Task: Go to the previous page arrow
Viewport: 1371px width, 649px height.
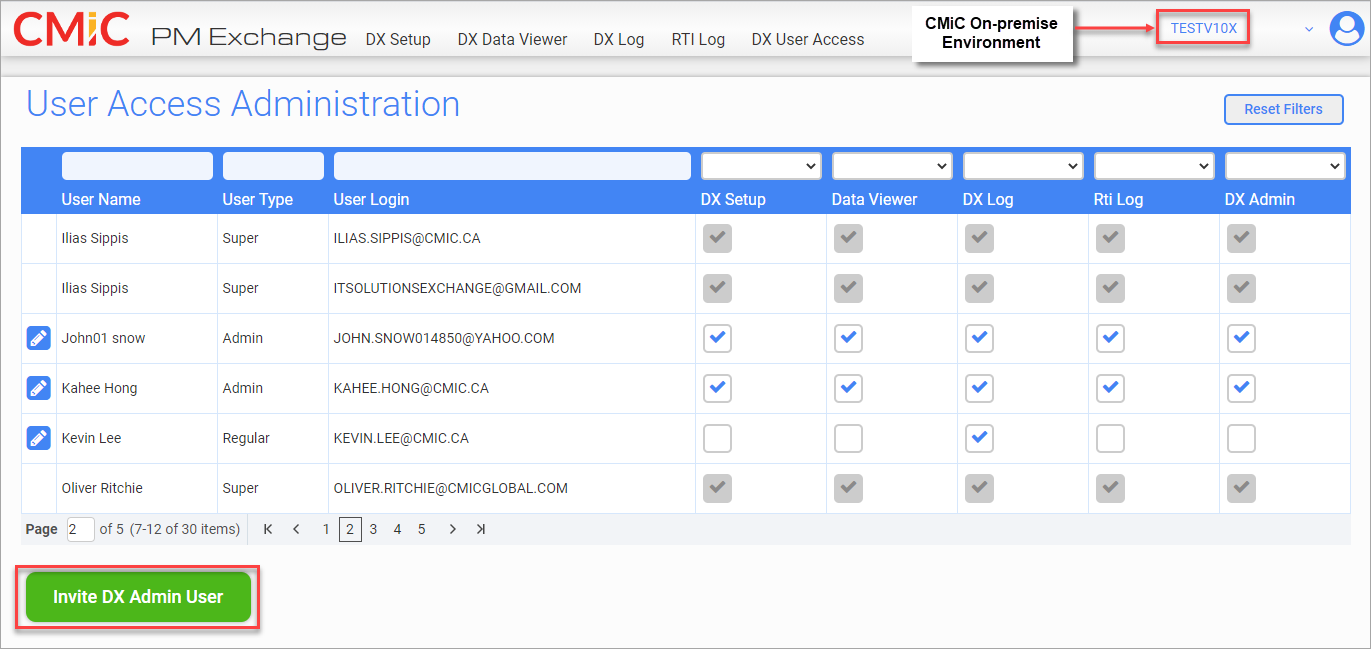Action: (x=296, y=529)
